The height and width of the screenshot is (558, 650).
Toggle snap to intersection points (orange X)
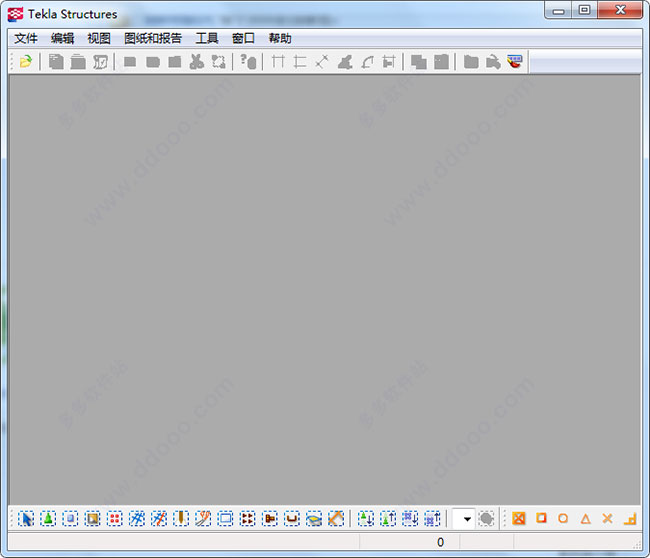pos(607,519)
